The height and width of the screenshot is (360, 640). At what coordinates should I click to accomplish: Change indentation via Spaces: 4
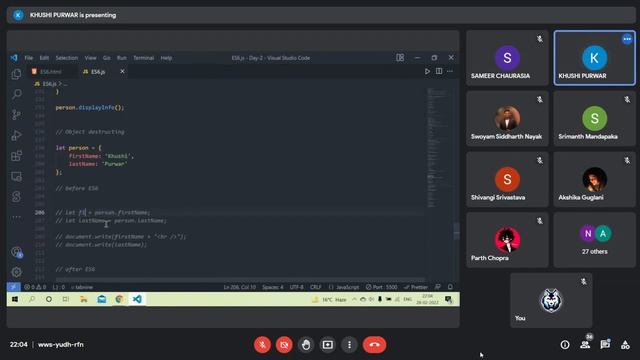coord(273,287)
